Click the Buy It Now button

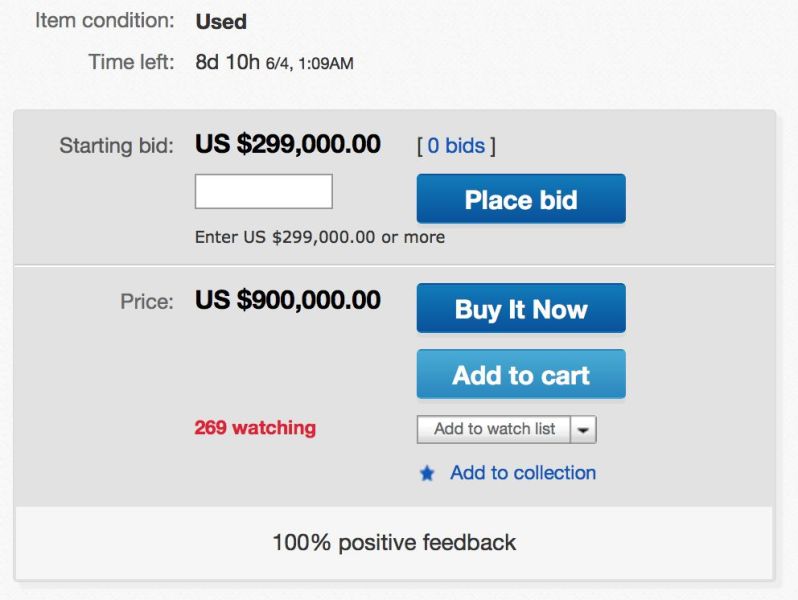point(521,309)
